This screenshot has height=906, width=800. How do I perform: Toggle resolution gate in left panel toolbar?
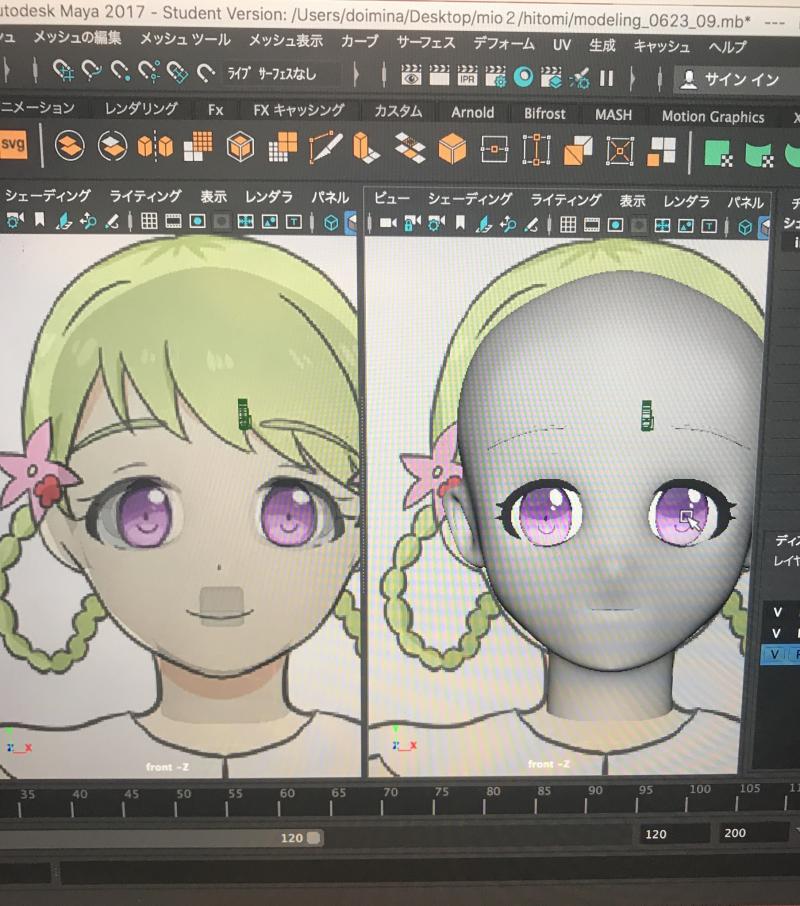click(198, 221)
